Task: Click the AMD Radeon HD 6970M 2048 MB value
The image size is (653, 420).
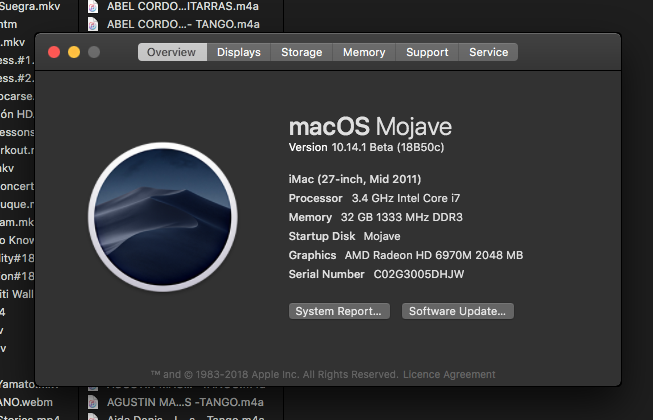Action: pos(434,255)
